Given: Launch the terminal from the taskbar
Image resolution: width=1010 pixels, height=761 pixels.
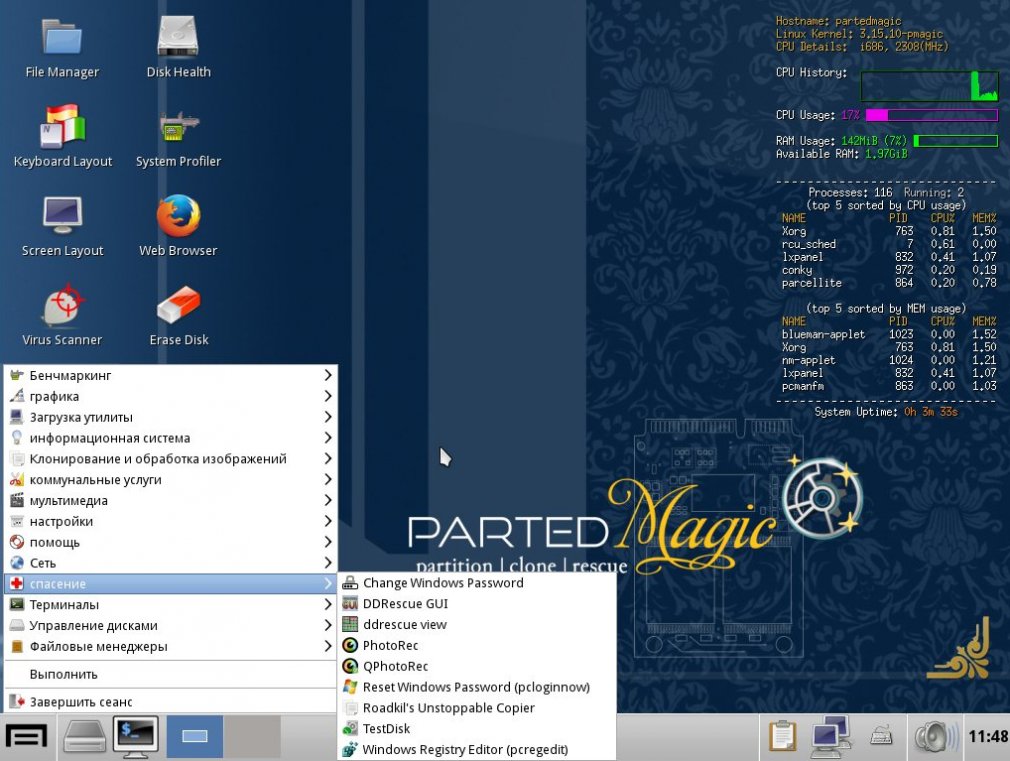Looking at the screenshot, I should click(135, 736).
